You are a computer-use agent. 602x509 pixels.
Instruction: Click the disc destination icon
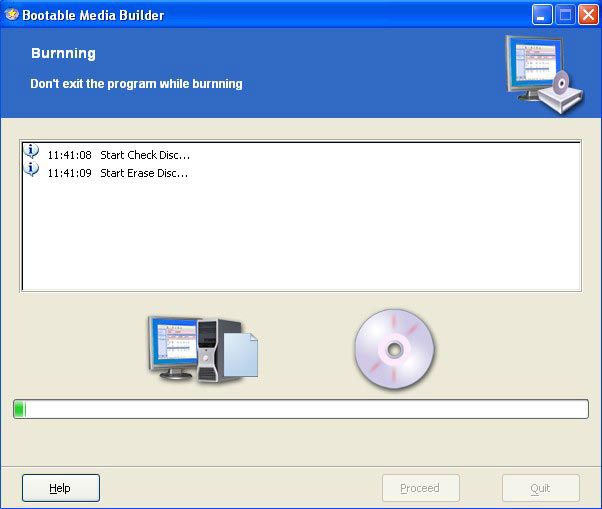394,349
